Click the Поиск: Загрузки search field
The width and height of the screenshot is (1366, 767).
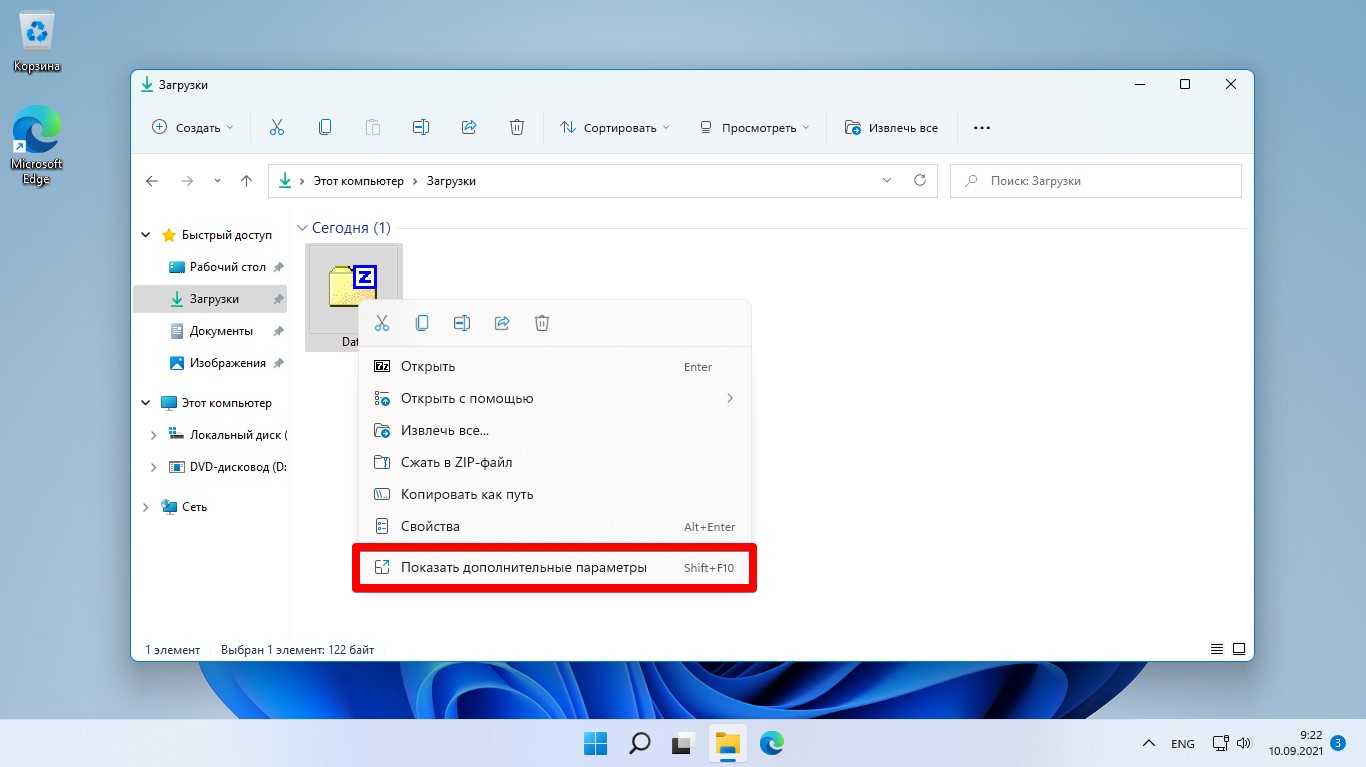[1095, 181]
